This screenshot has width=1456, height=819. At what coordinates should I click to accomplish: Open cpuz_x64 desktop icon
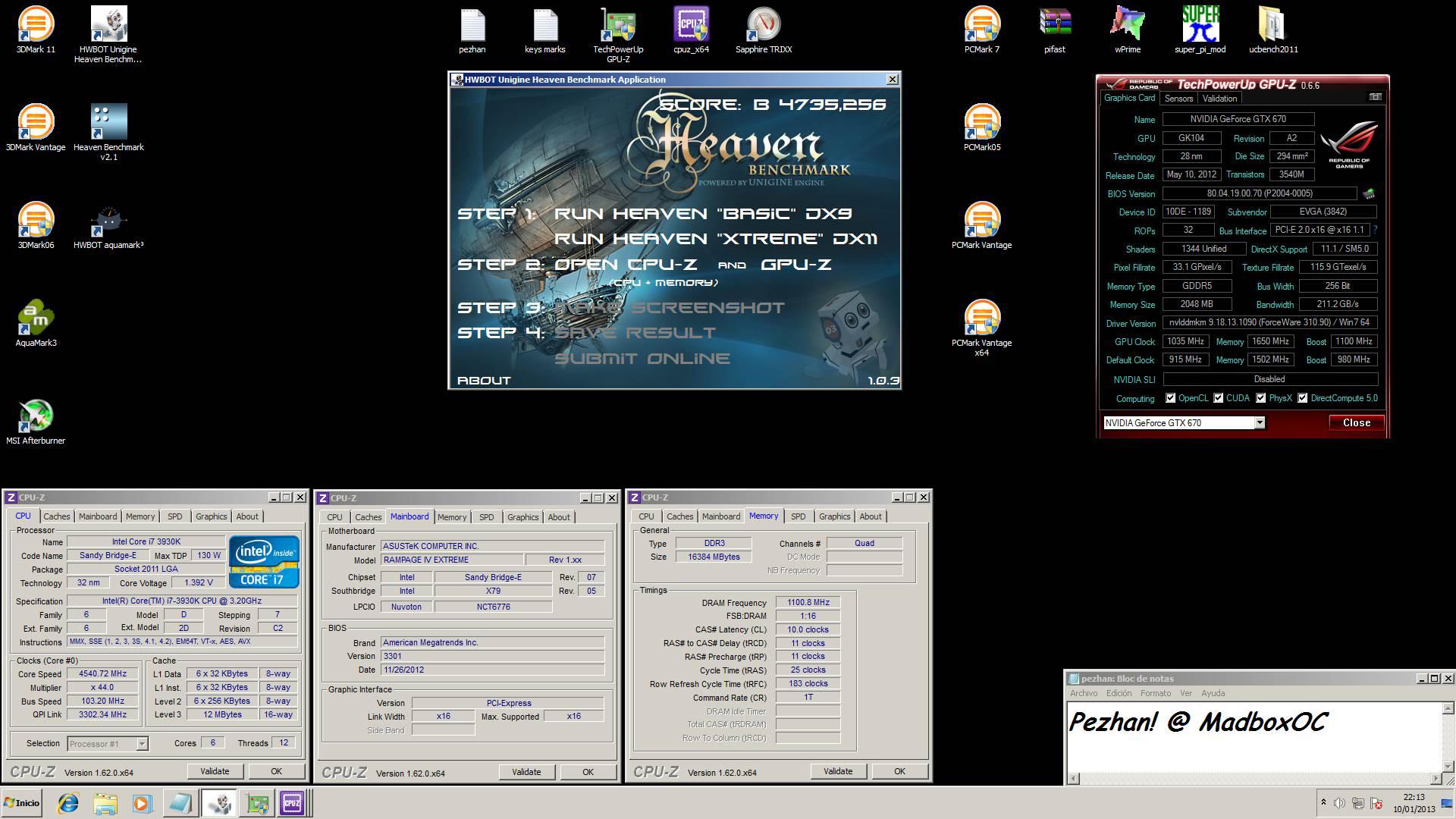pos(691,30)
